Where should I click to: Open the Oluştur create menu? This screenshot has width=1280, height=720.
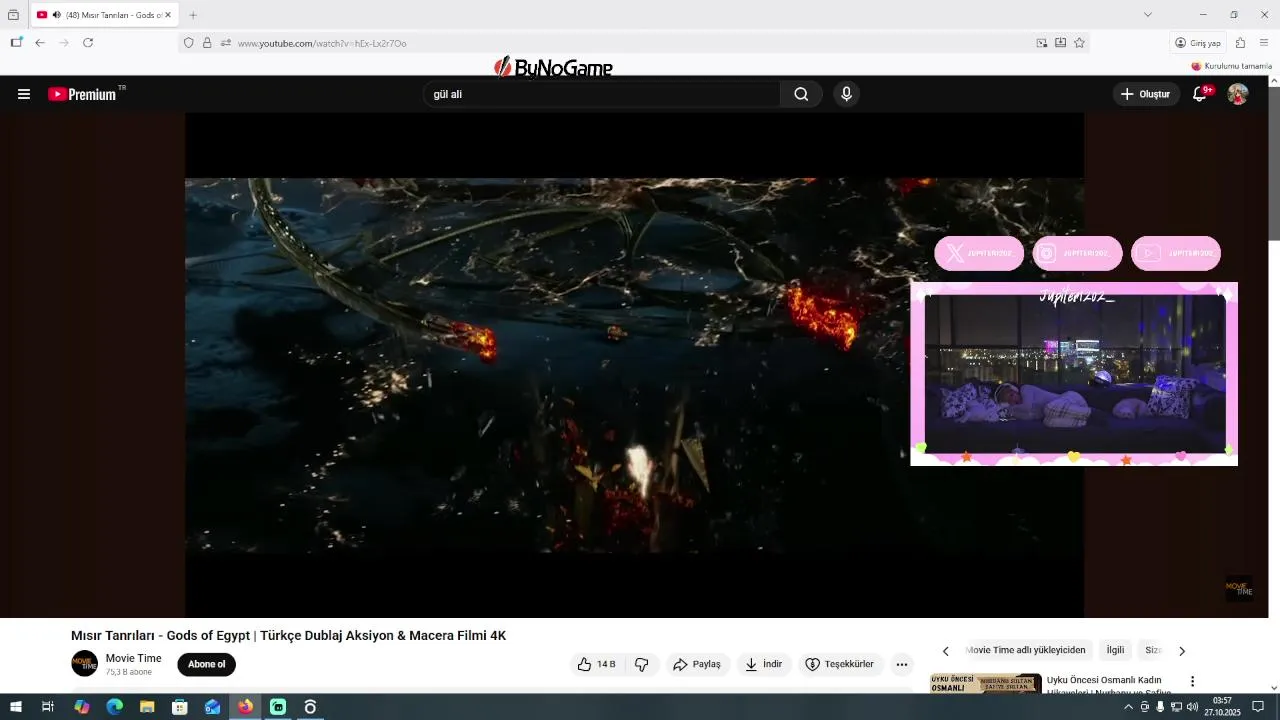tap(1146, 94)
